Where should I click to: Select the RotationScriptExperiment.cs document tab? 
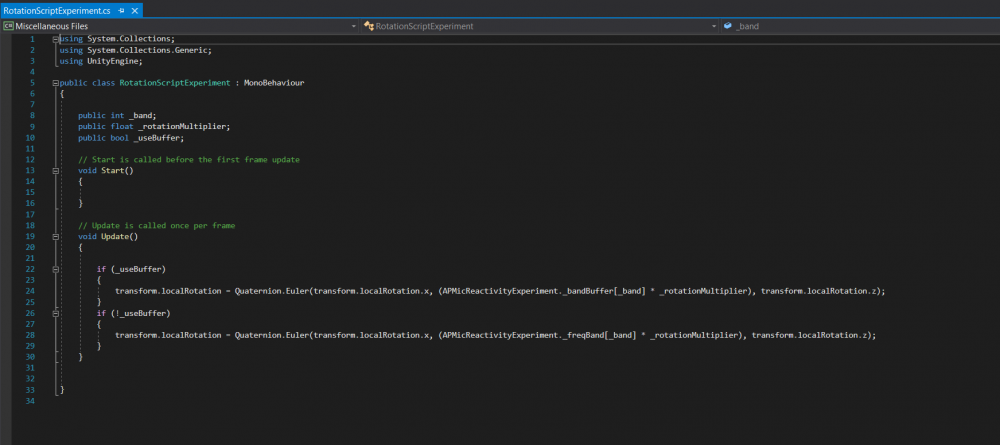[x=57, y=10]
